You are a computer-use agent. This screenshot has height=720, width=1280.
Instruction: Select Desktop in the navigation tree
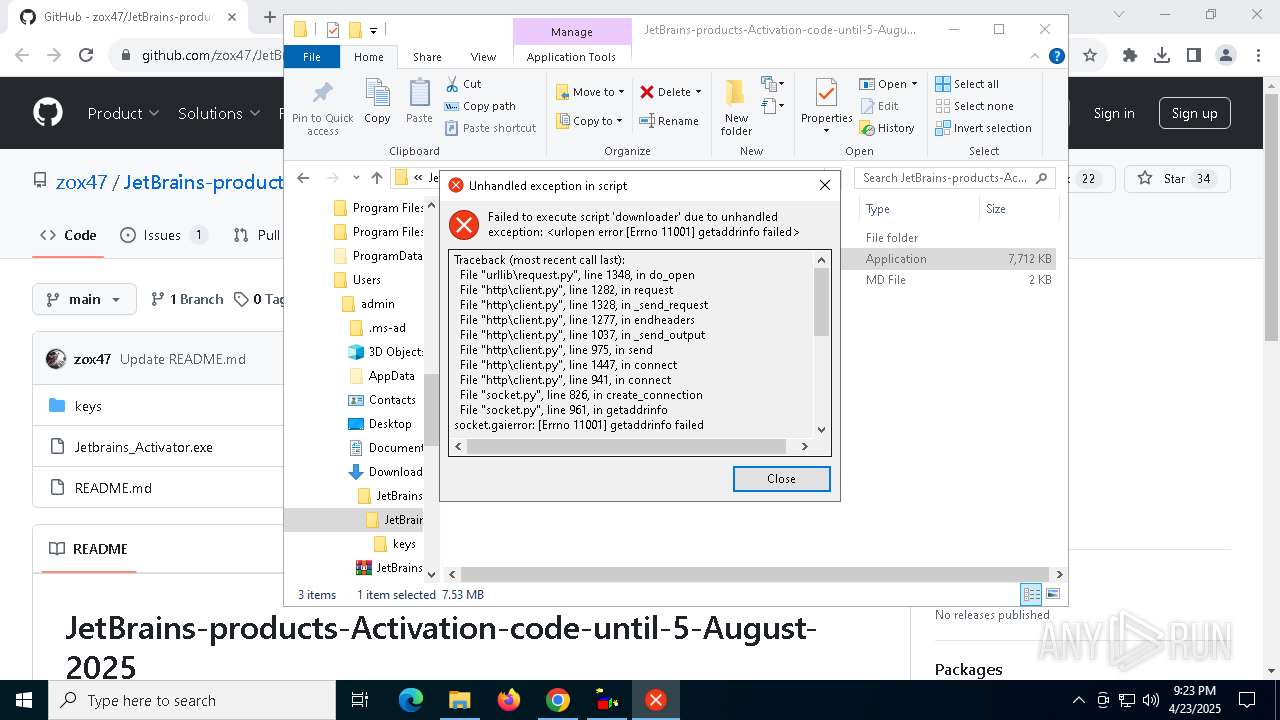pyautogui.click(x=380, y=424)
